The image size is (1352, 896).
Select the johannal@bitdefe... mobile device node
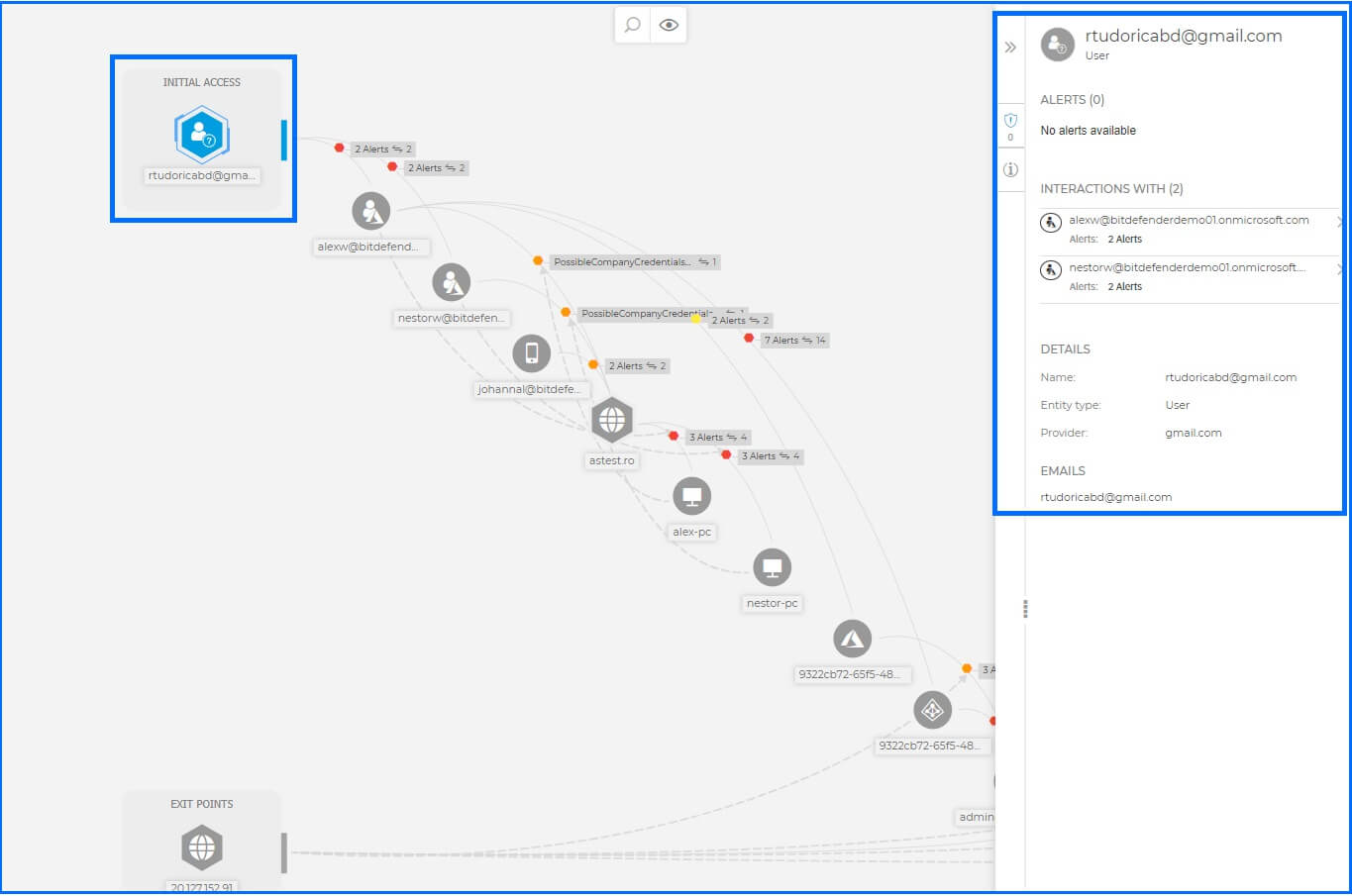click(532, 353)
